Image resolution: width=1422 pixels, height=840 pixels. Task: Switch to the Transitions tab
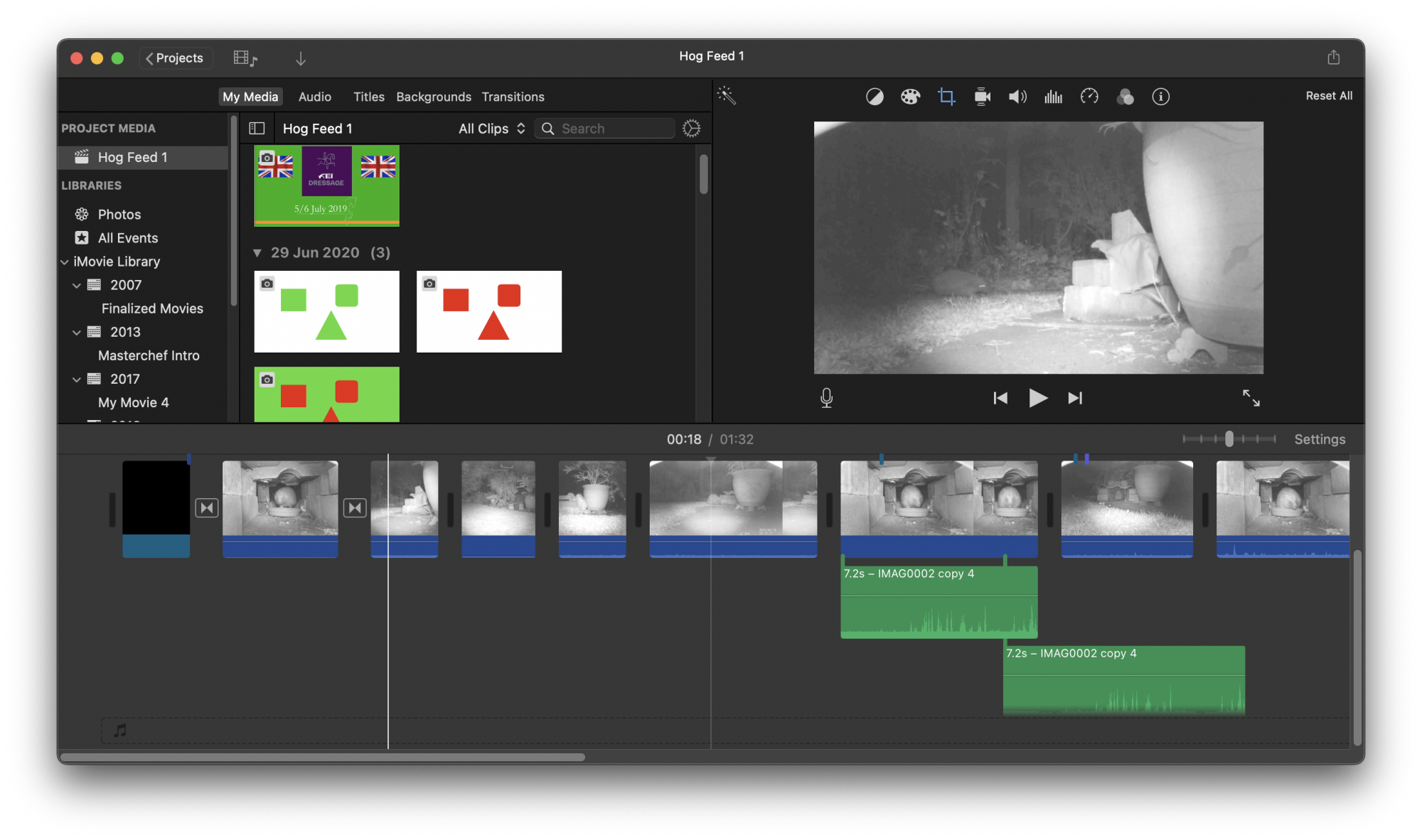pyautogui.click(x=513, y=97)
